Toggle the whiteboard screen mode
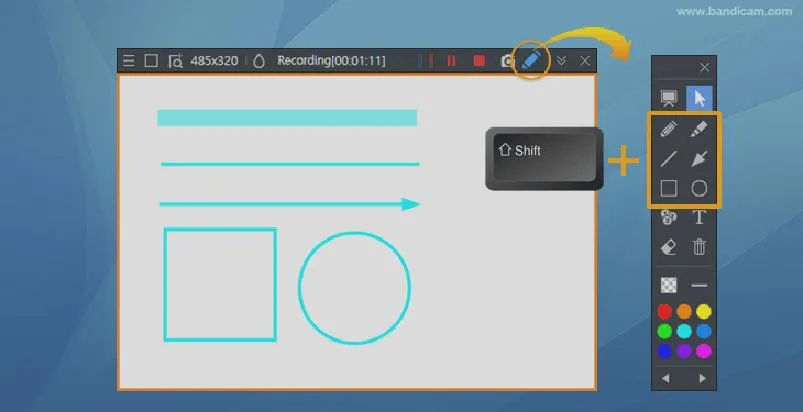Image resolution: width=803 pixels, height=412 pixels. tap(668, 98)
